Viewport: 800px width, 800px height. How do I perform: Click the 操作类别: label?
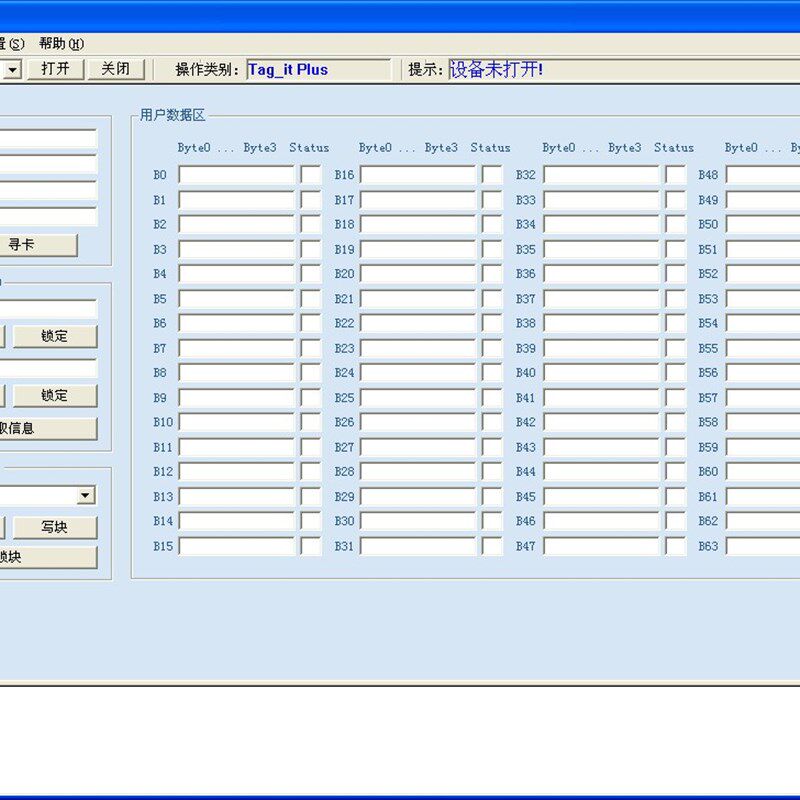(x=207, y=69)
